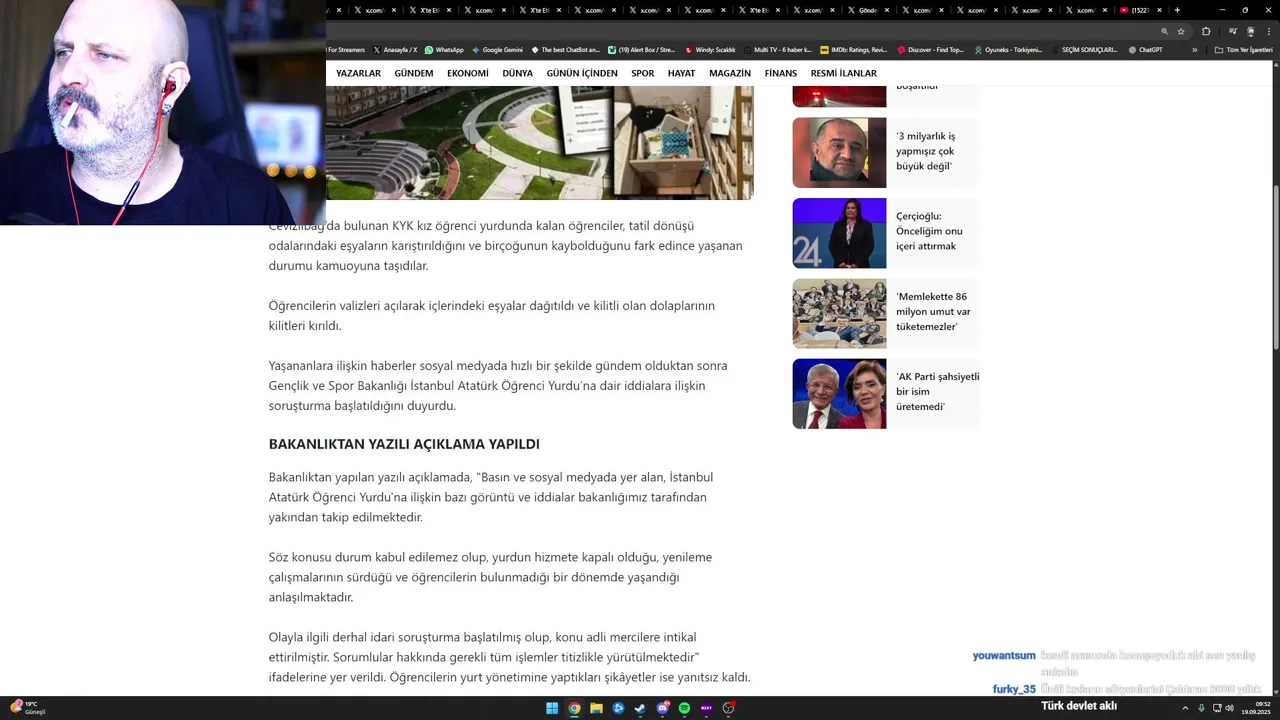Open the HAYAT section
The width and height of the screenshot is (1280, 720).
pos(681,73)
